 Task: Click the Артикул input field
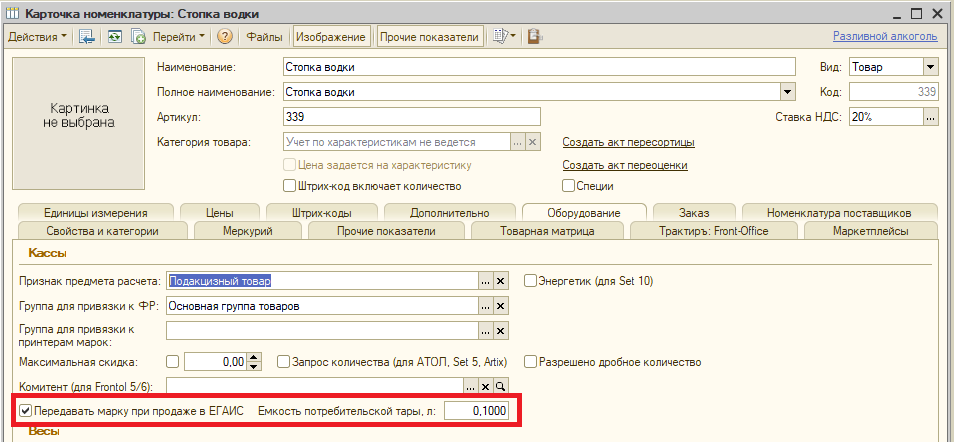point(410,117)
